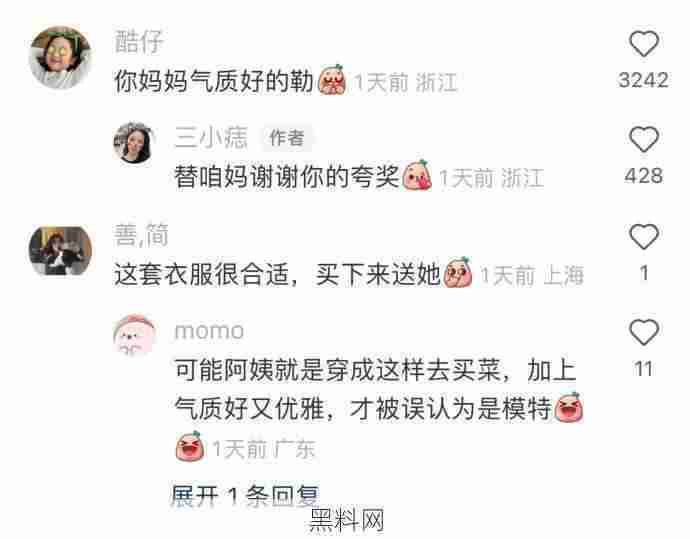Click the 作者 author badge

pos(287,138)
